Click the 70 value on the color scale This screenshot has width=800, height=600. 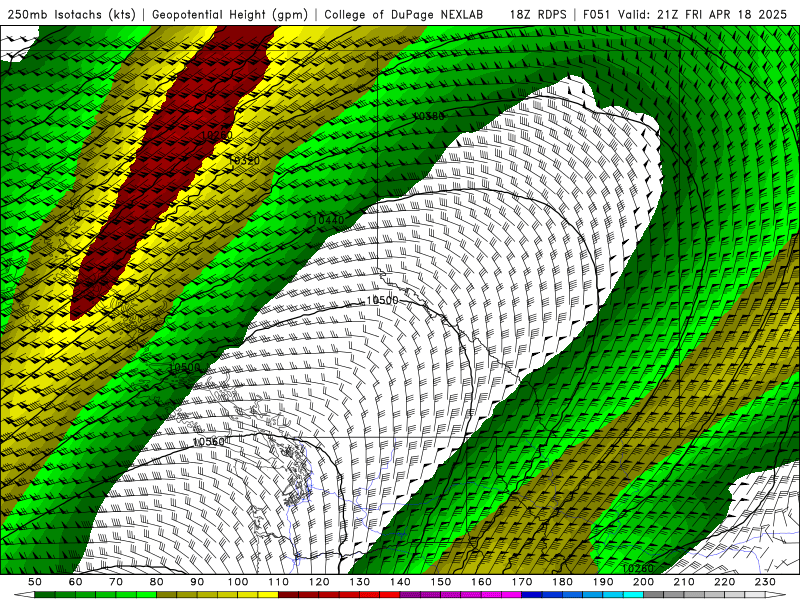[116, 582]
